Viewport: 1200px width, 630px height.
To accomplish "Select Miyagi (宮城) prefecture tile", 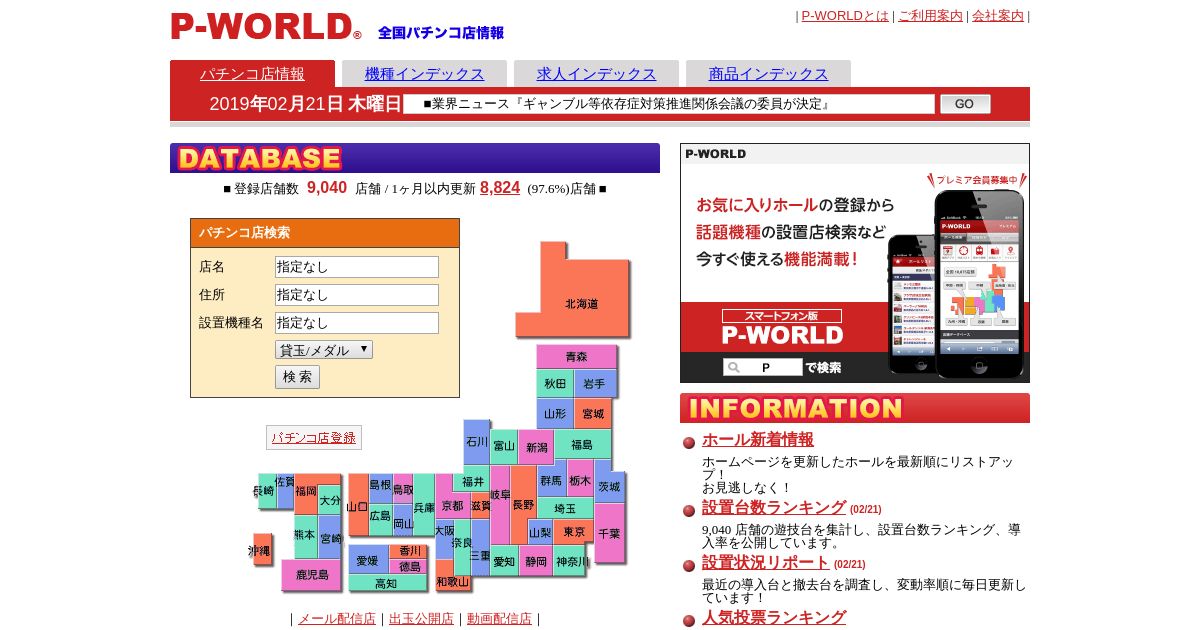I will [592, 413].
